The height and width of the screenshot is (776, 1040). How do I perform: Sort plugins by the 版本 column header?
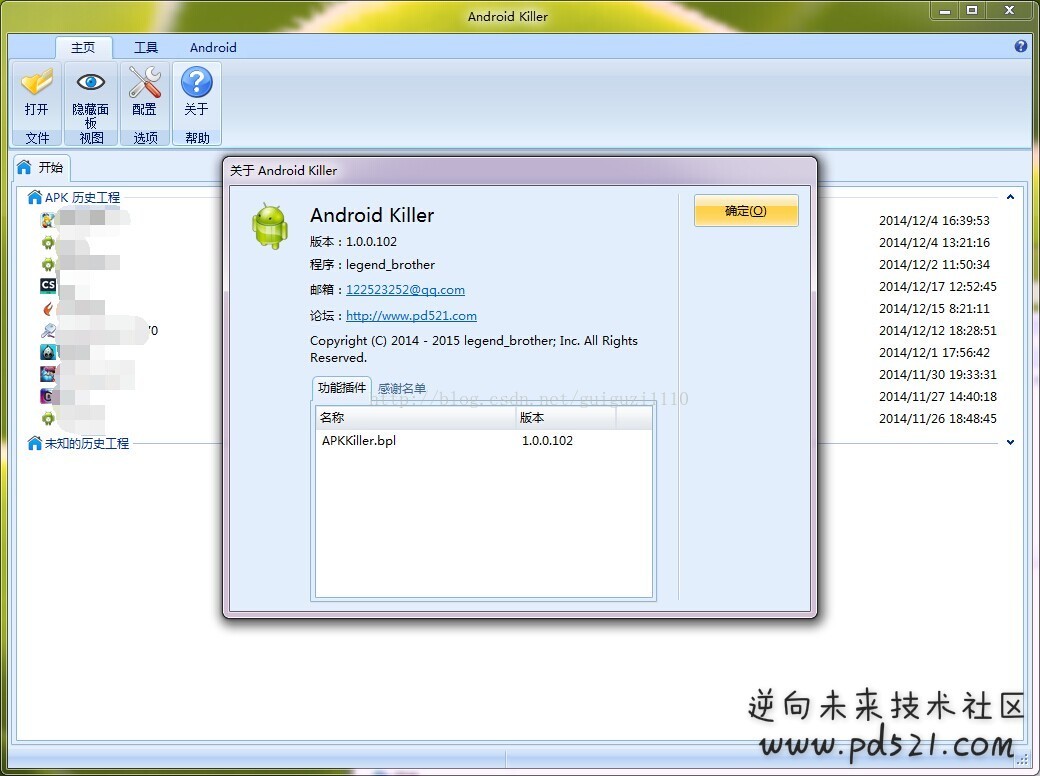point(566,418)
